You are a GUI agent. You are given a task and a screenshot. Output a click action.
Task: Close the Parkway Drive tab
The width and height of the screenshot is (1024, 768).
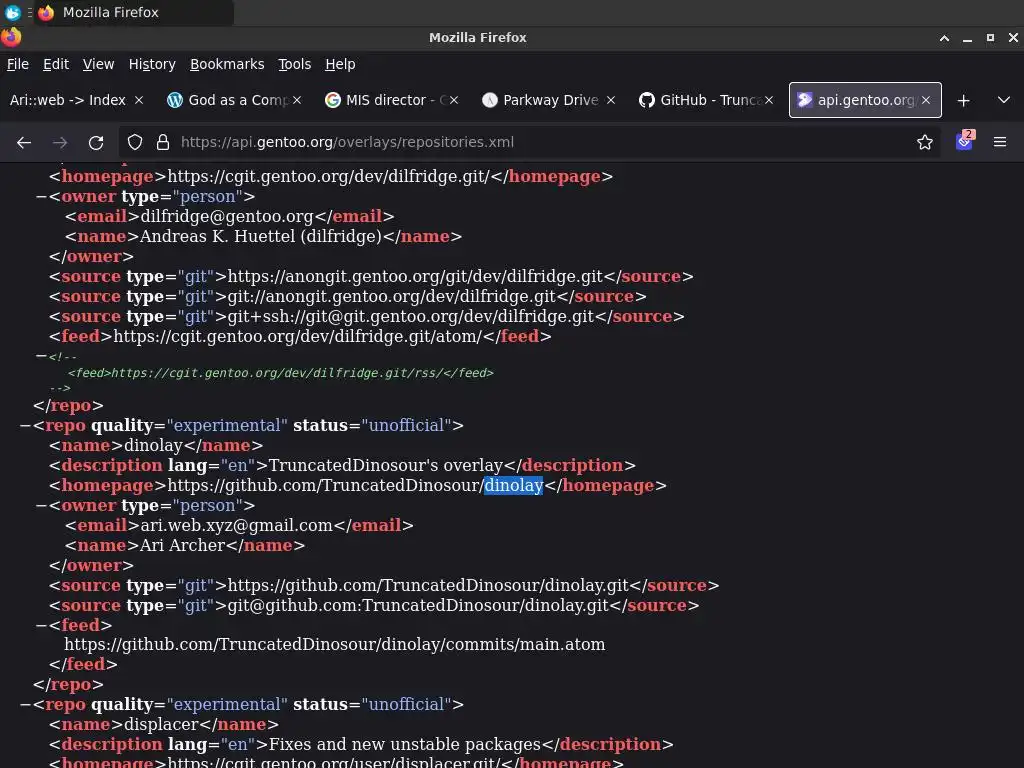click(611, 100)
